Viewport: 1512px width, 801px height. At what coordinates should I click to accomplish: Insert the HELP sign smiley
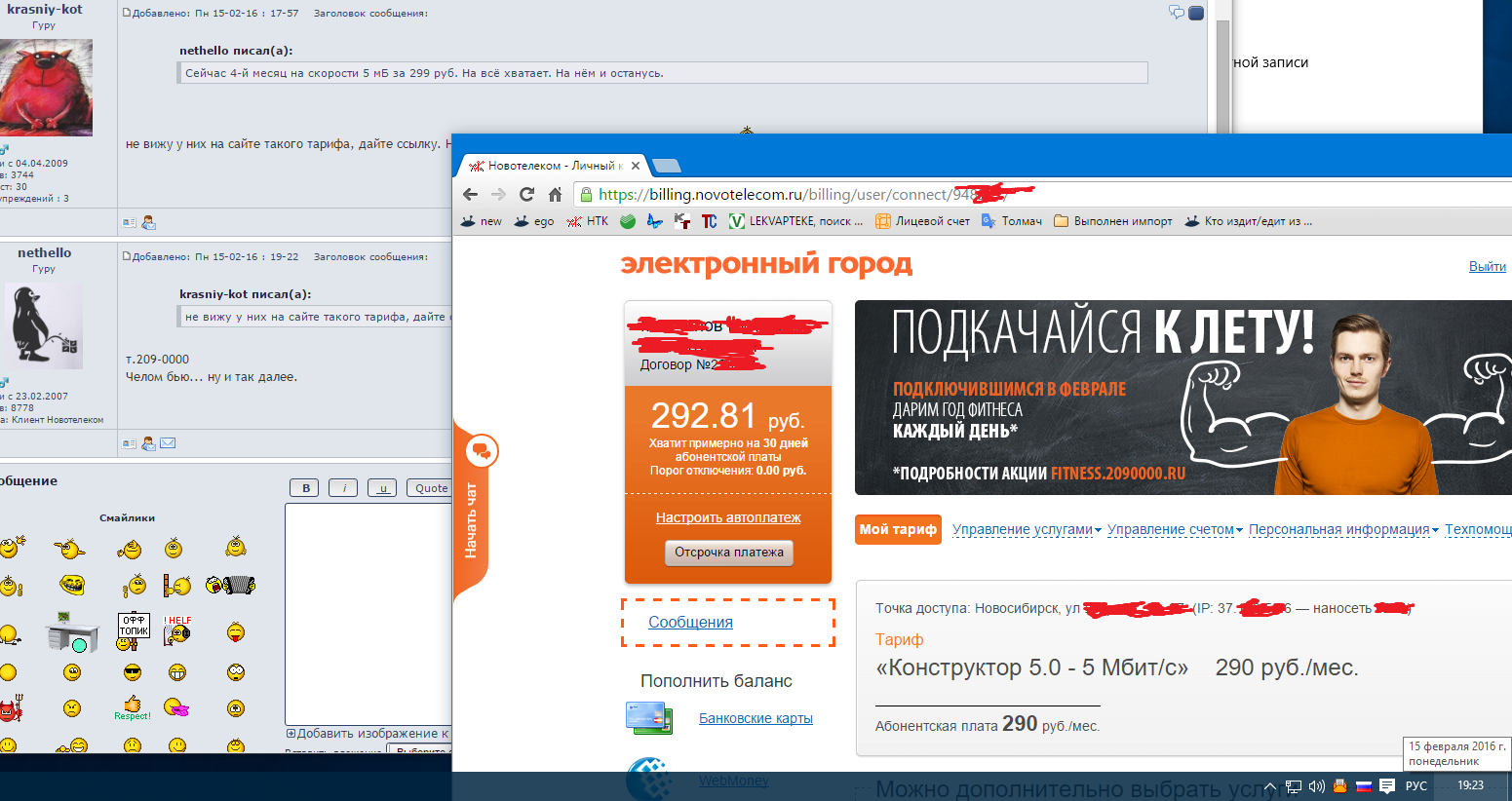(x=177, y=629)
